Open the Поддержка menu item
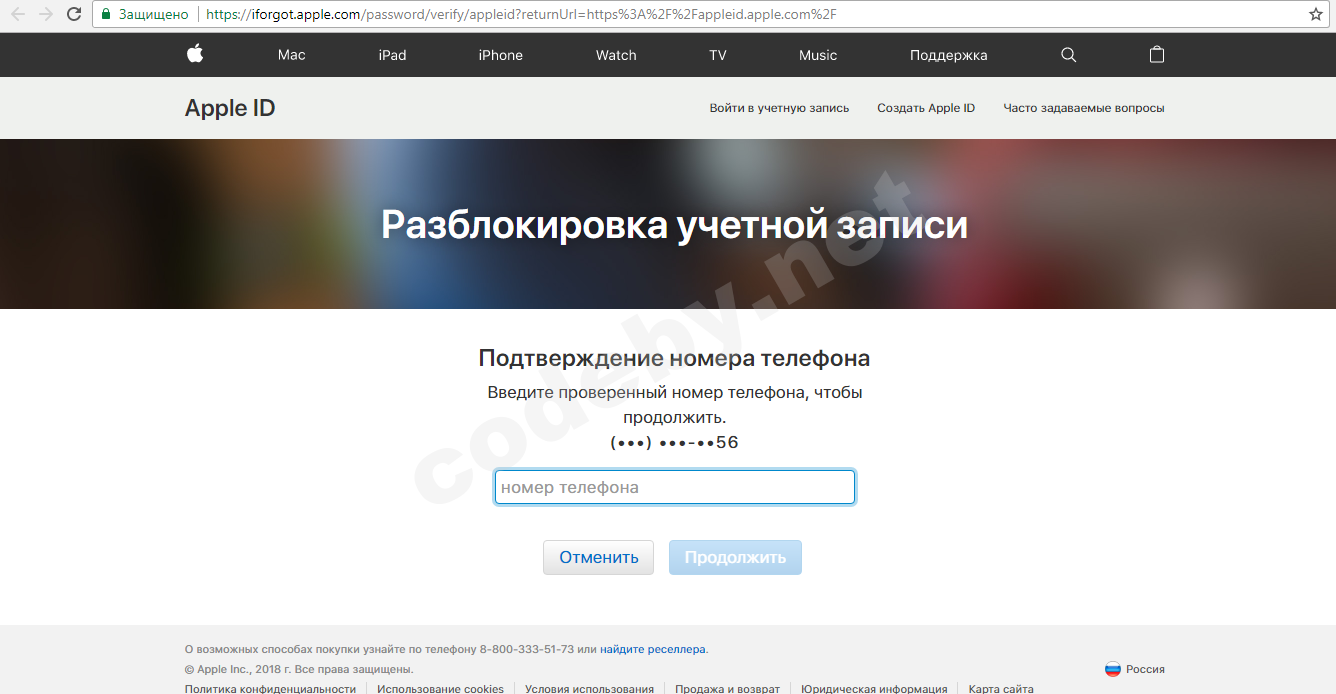 tap(948, 55)
